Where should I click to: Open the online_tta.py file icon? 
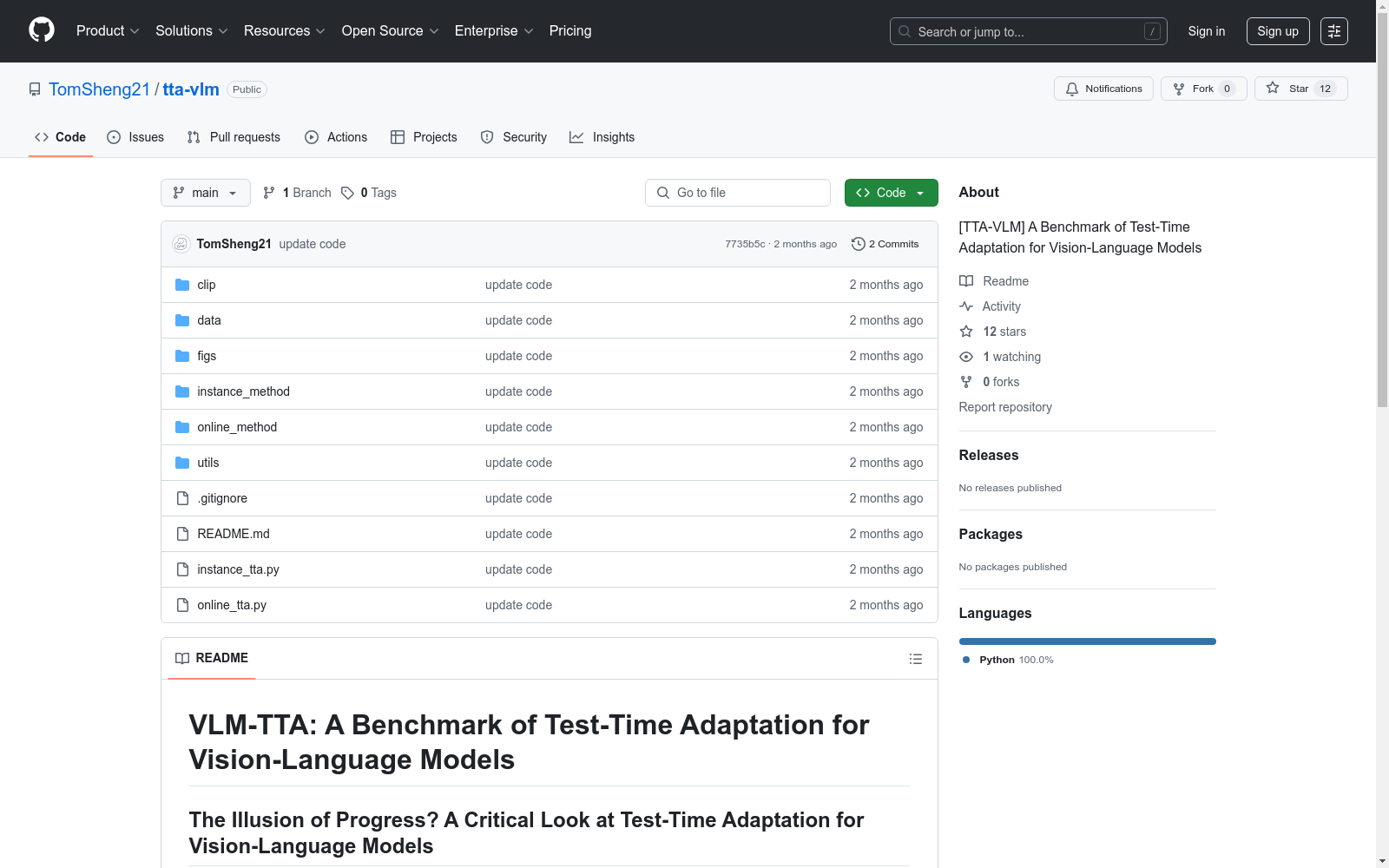[182, 605]
